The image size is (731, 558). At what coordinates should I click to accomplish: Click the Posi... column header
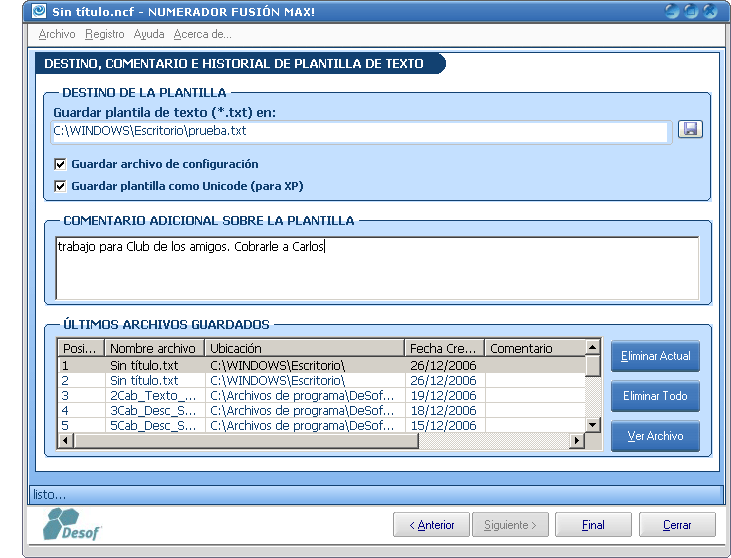(81, 348)
